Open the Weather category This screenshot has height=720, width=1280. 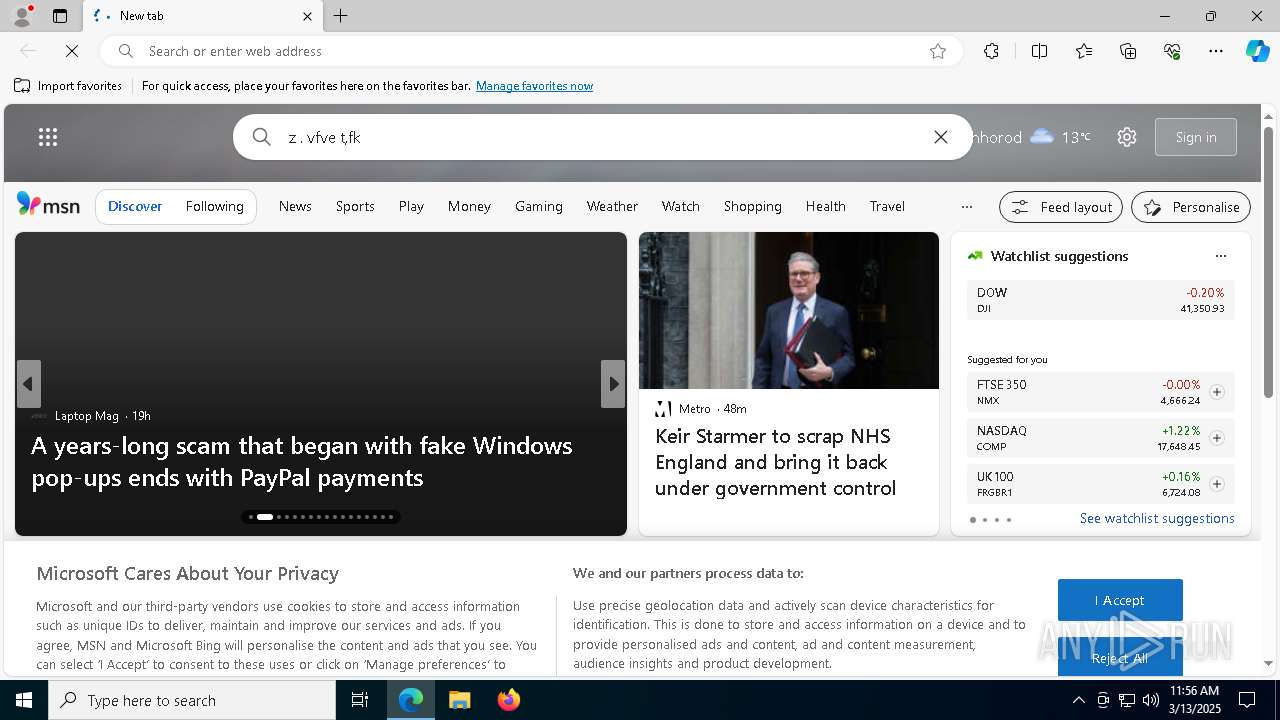point(612,206)
